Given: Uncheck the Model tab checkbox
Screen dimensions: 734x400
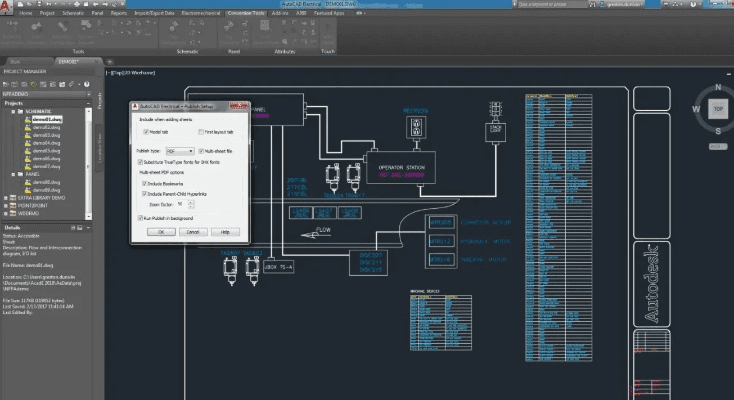Looking at the screenshot, I should click(146, 131).
